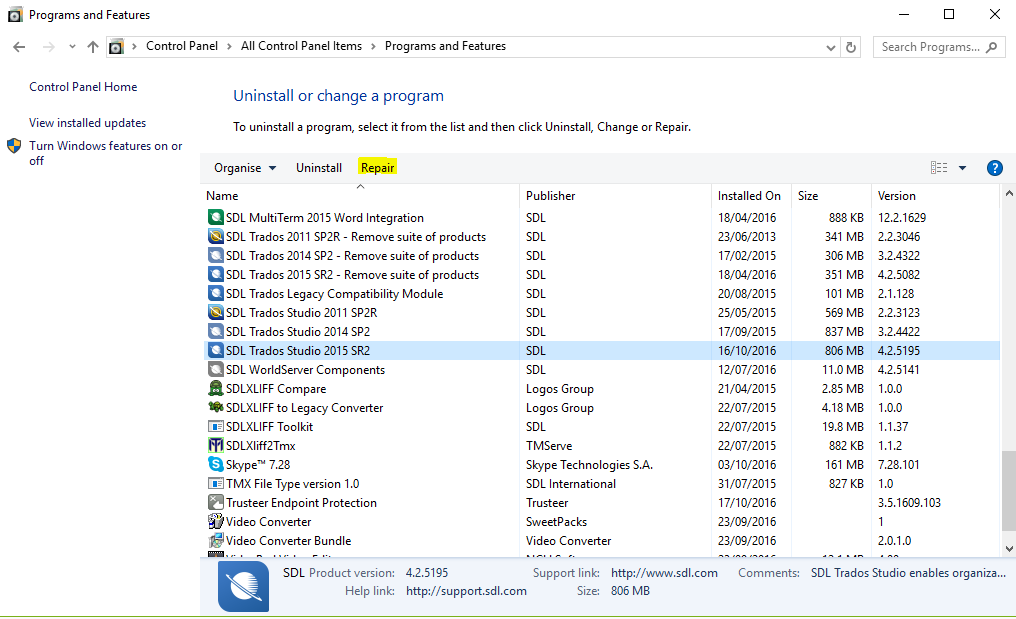The width and height of the screenshot is (1016, 619).
Task: Navigate to Control Panel breadcrumb
Action: (182, 46)
